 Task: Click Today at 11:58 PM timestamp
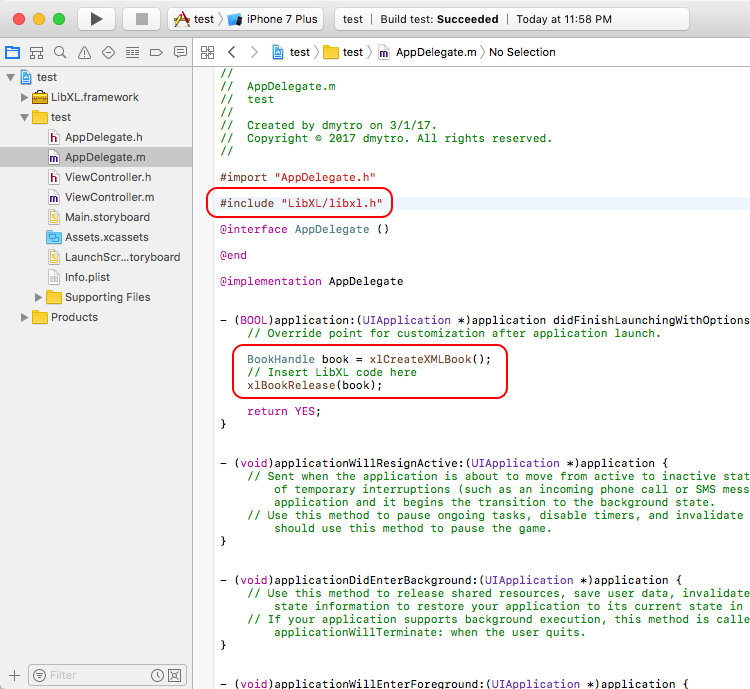coord(564,19)
